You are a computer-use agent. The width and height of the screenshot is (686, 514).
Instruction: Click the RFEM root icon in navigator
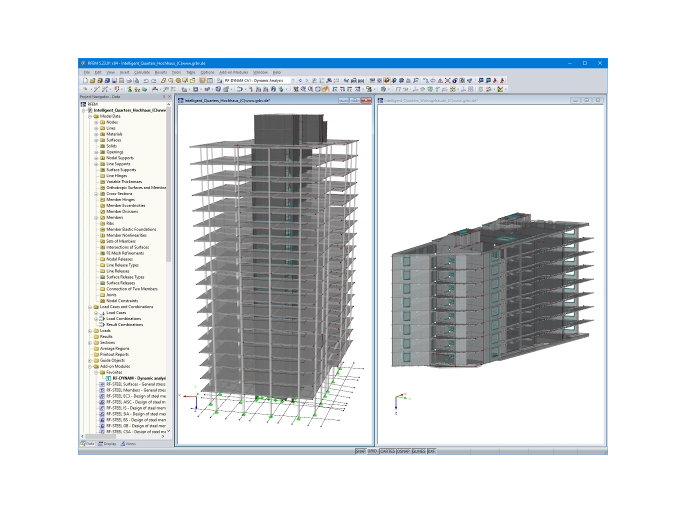click(x=83, y=104)
